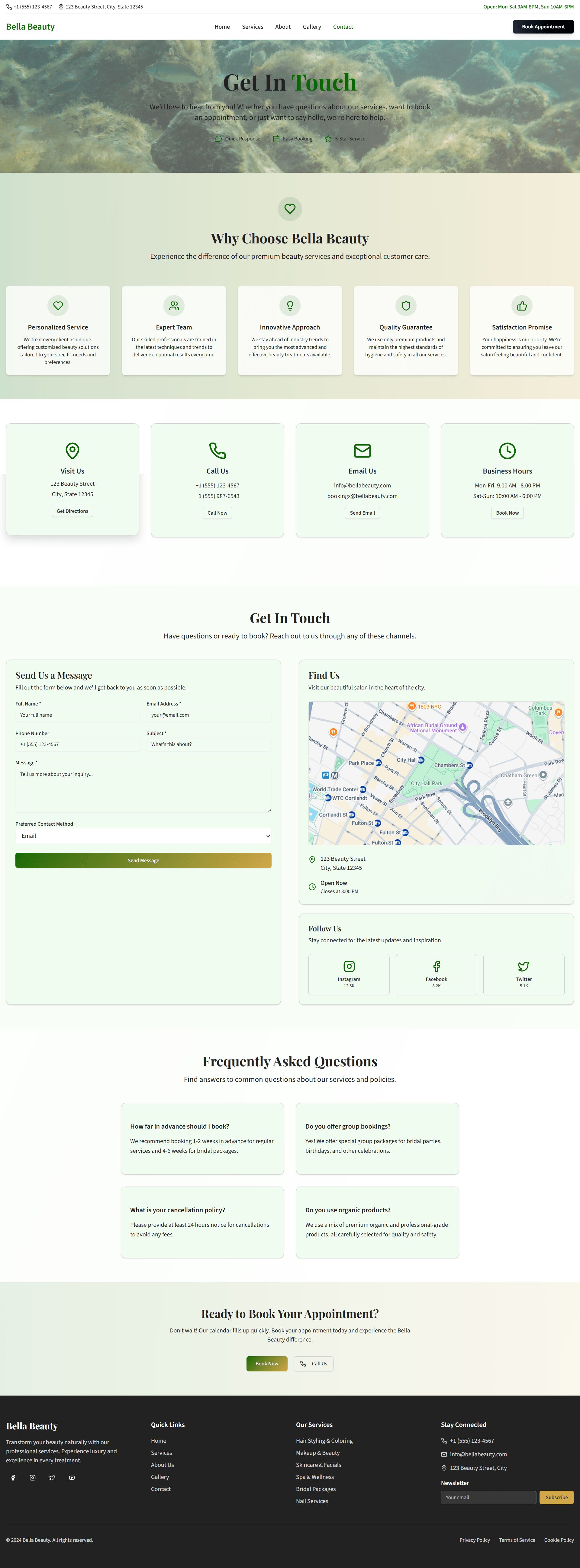Open Twitter in Follow Us card

tap(524, 975)
